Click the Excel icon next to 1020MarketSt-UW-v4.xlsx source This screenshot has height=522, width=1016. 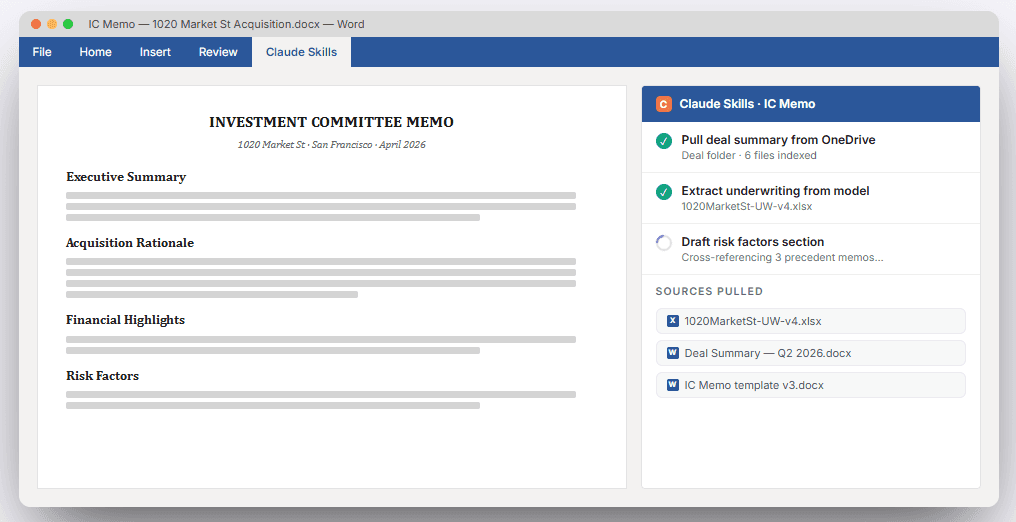(673, 321)
